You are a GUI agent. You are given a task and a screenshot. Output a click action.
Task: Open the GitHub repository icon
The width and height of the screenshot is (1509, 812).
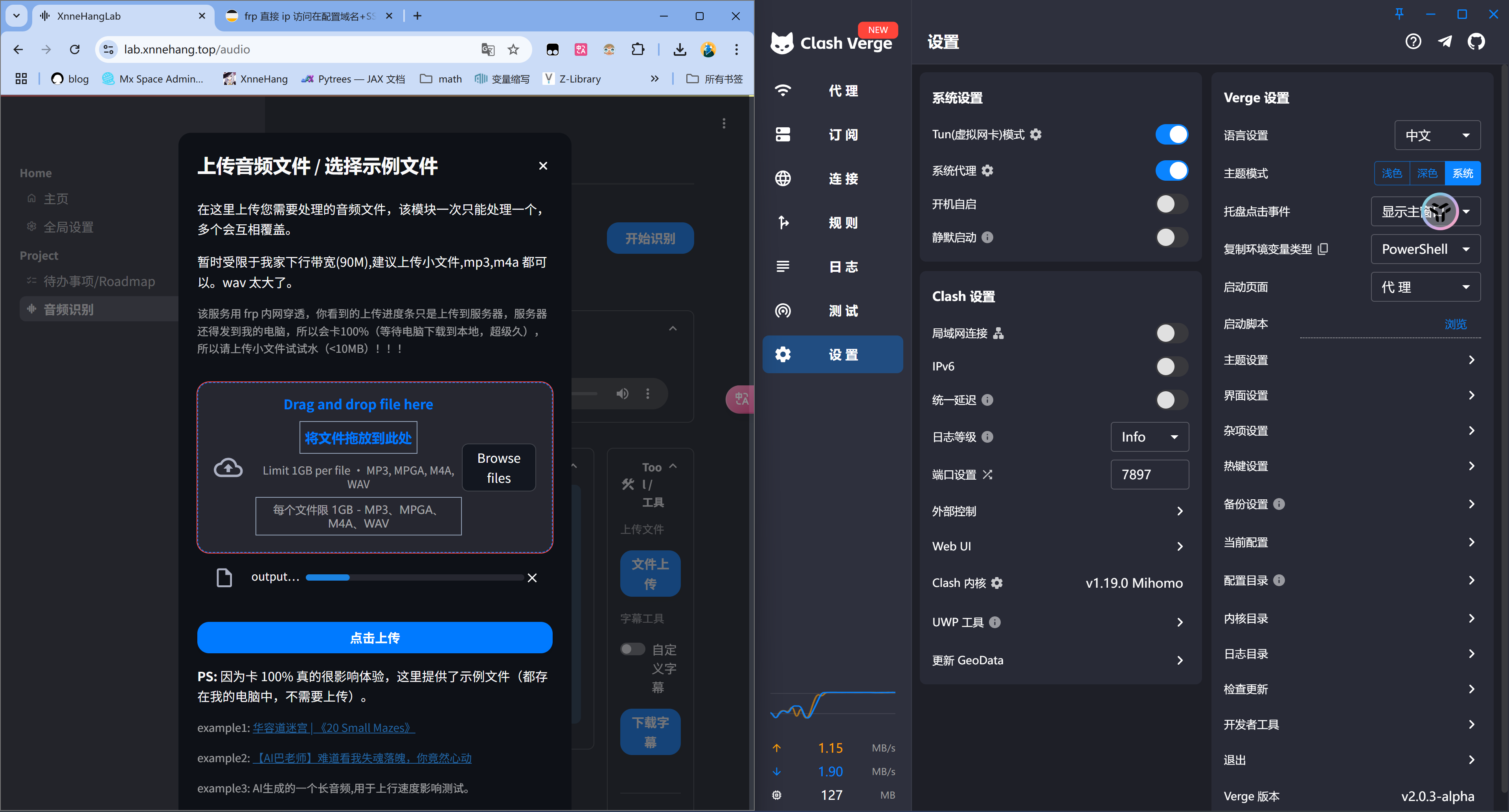pyautogui.click(x=1476, y=42)
